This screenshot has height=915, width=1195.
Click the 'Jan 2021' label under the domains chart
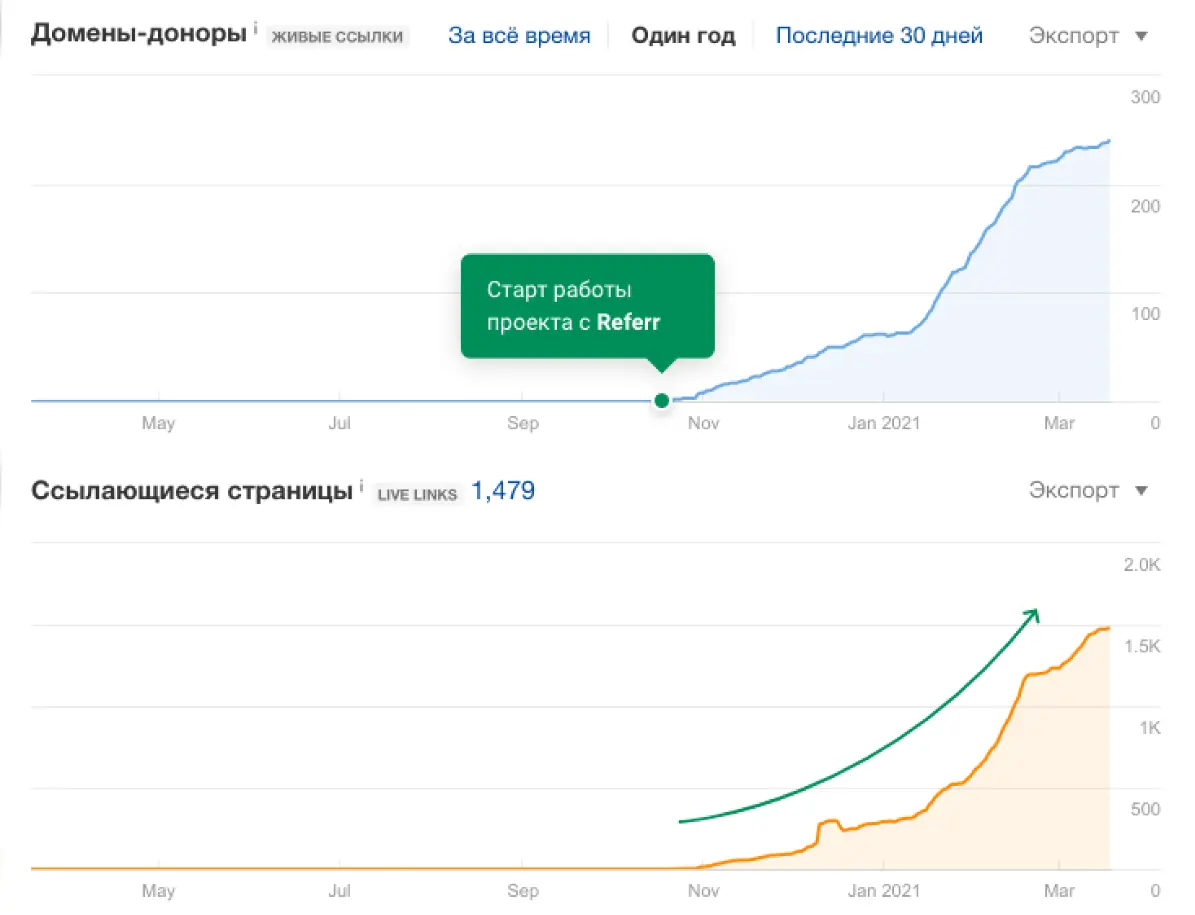pyautogui.click(x=883, y=423)
